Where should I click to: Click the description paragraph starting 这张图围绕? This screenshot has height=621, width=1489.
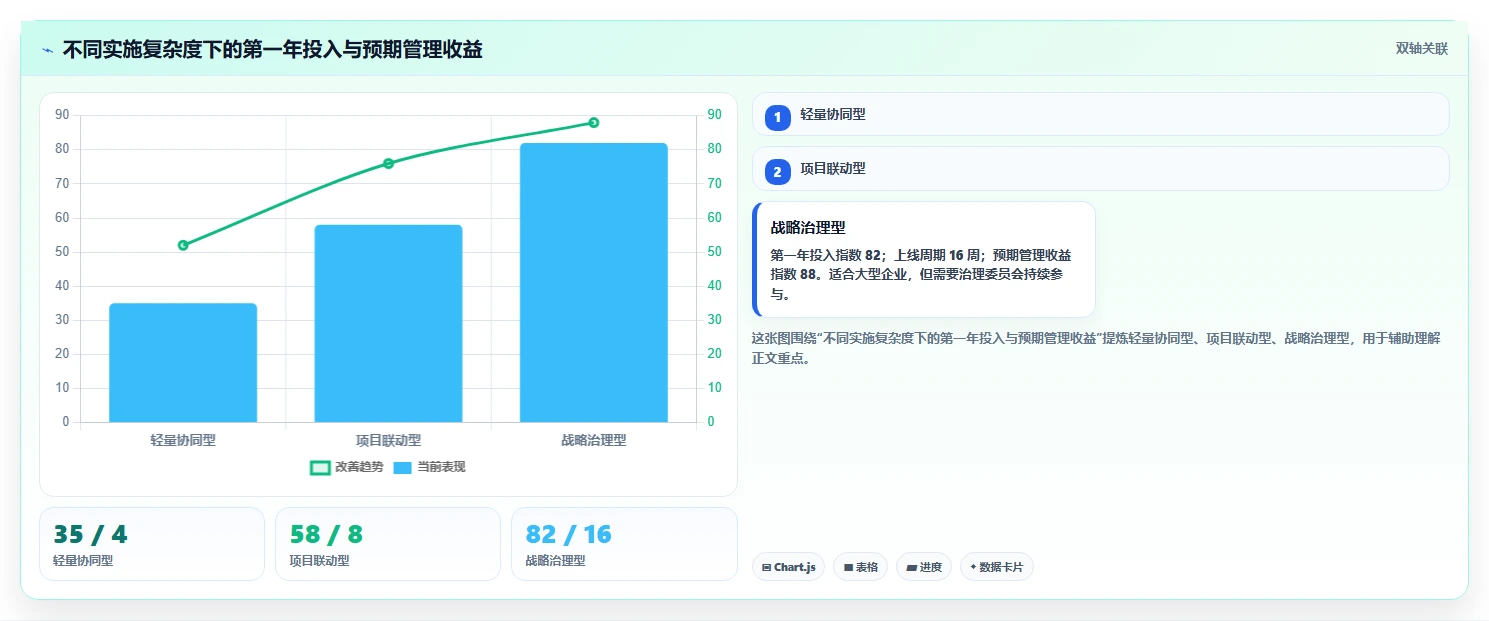1096,348
